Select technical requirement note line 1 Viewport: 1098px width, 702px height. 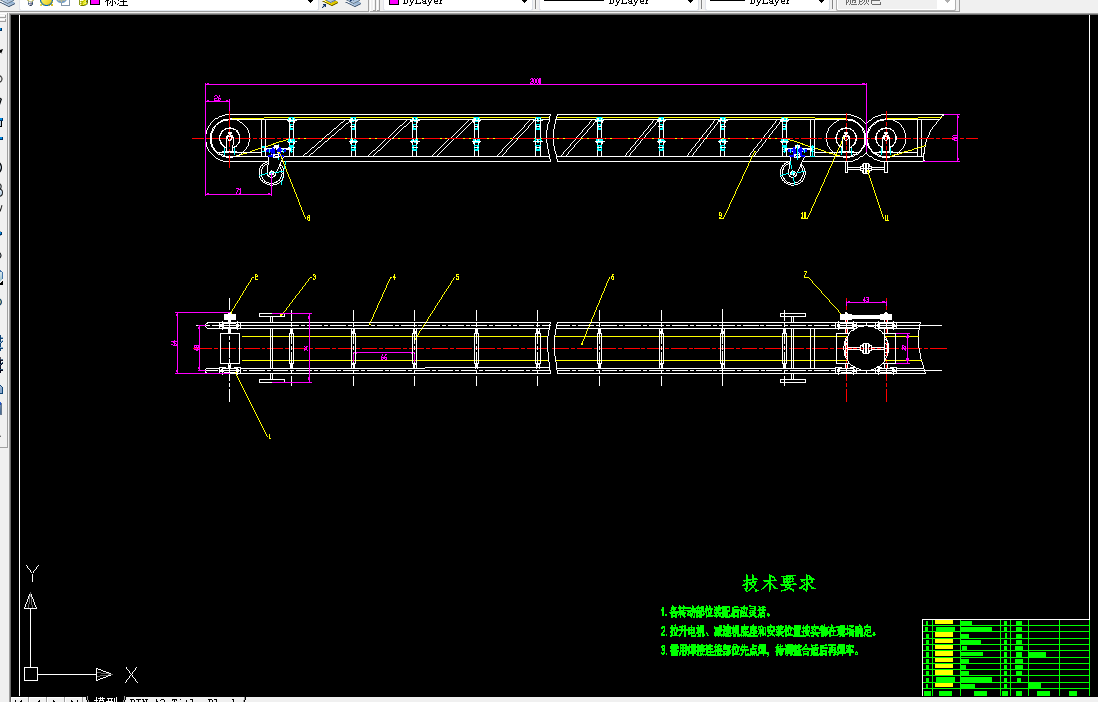pyautogui.click(x=716, y=612)
